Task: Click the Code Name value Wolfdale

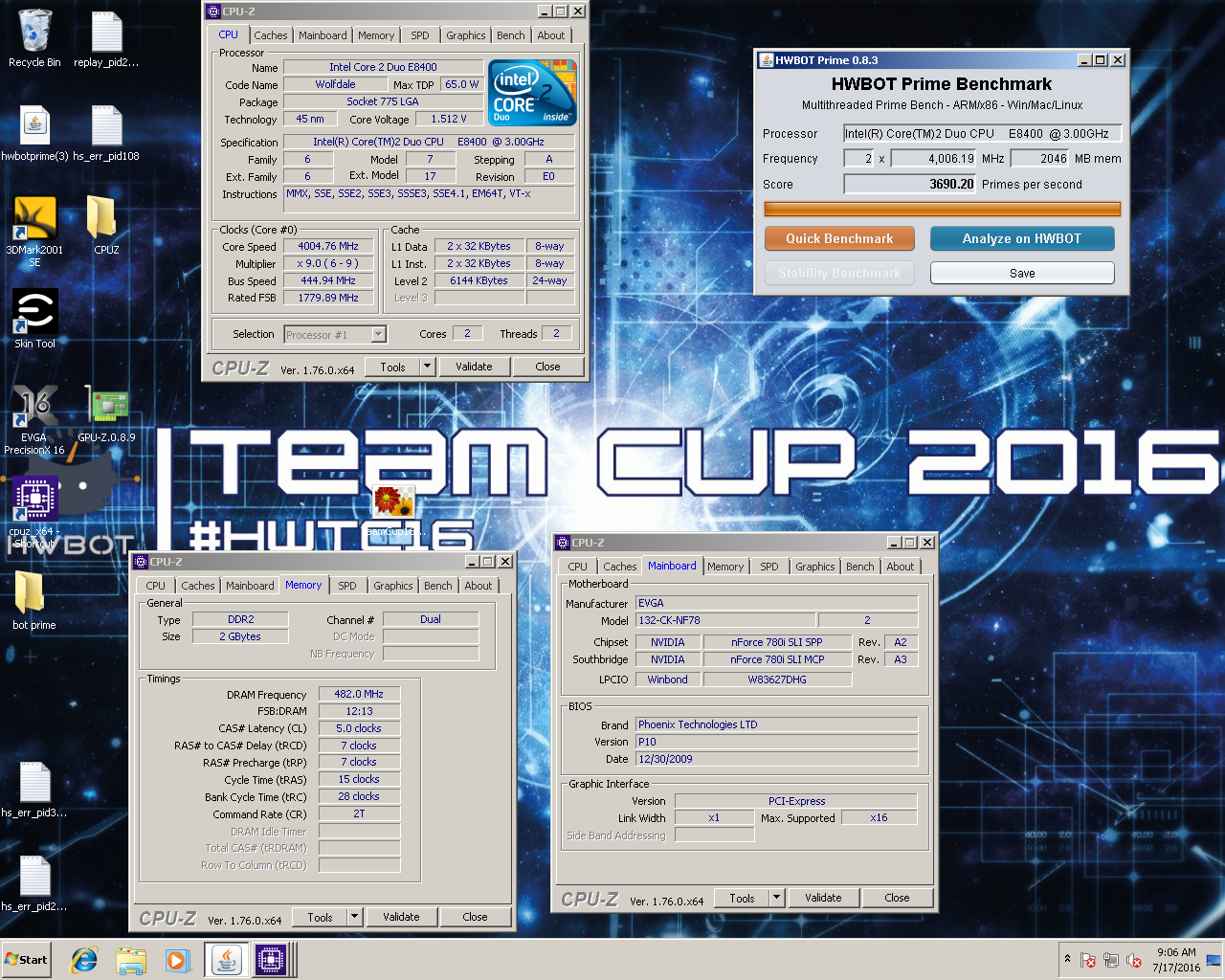Action: pyautogui.click(x=335, y=84)
